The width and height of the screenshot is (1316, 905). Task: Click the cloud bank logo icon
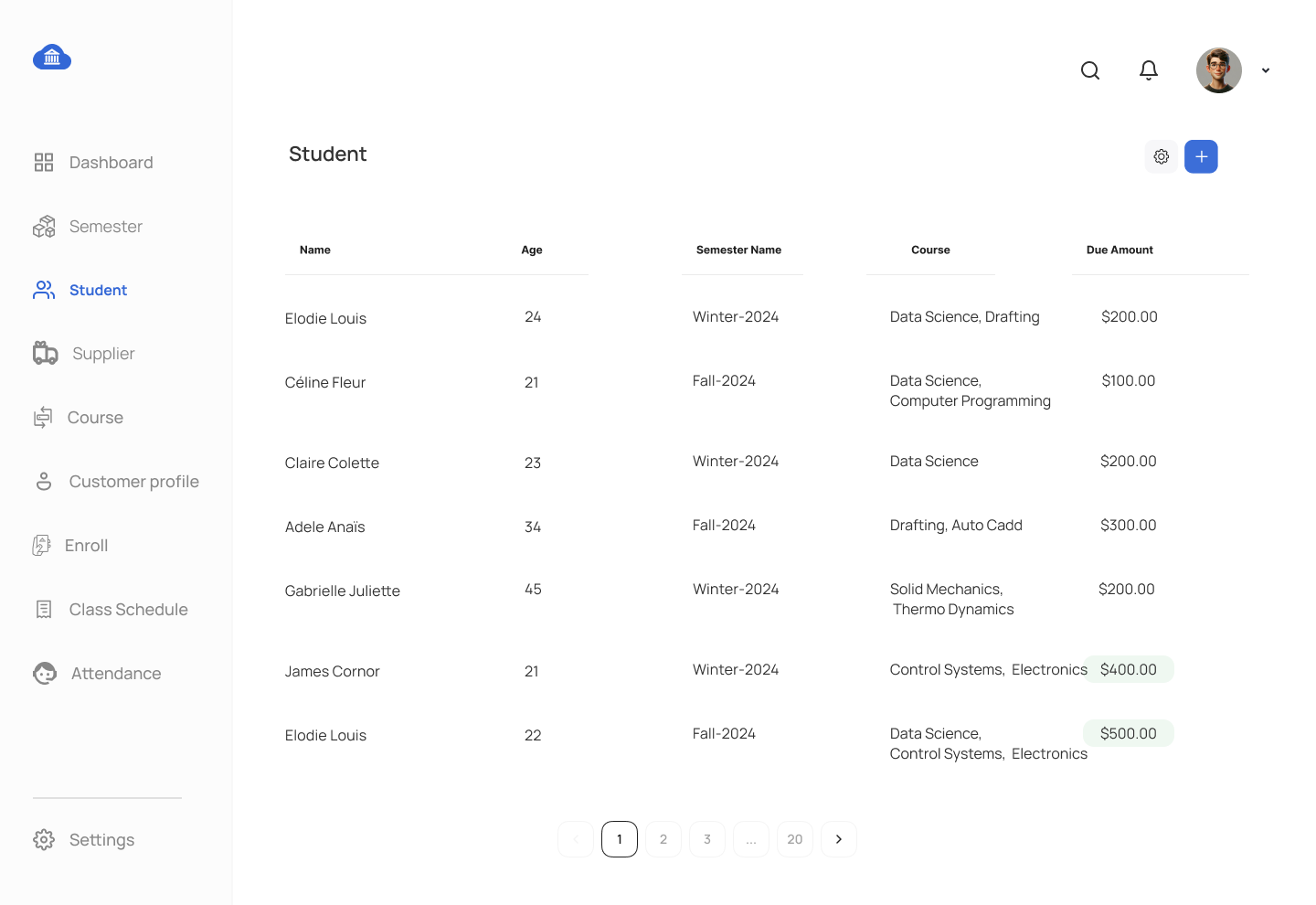coord(52,58)
